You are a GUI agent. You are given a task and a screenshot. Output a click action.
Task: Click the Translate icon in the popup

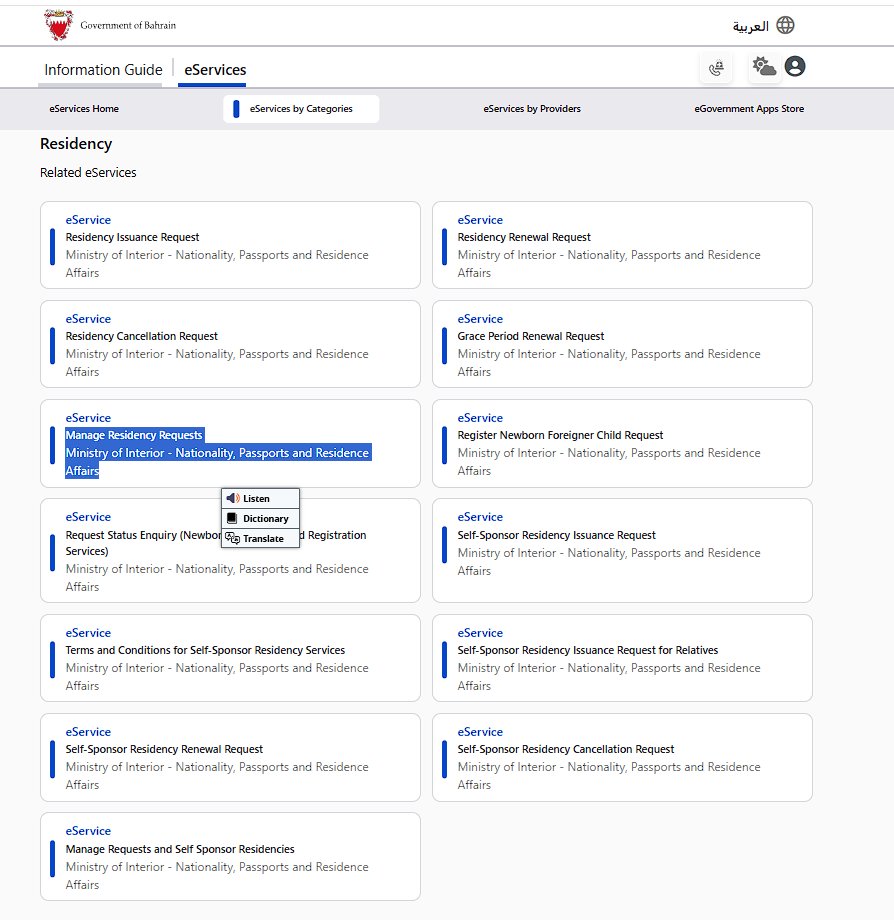232,538
